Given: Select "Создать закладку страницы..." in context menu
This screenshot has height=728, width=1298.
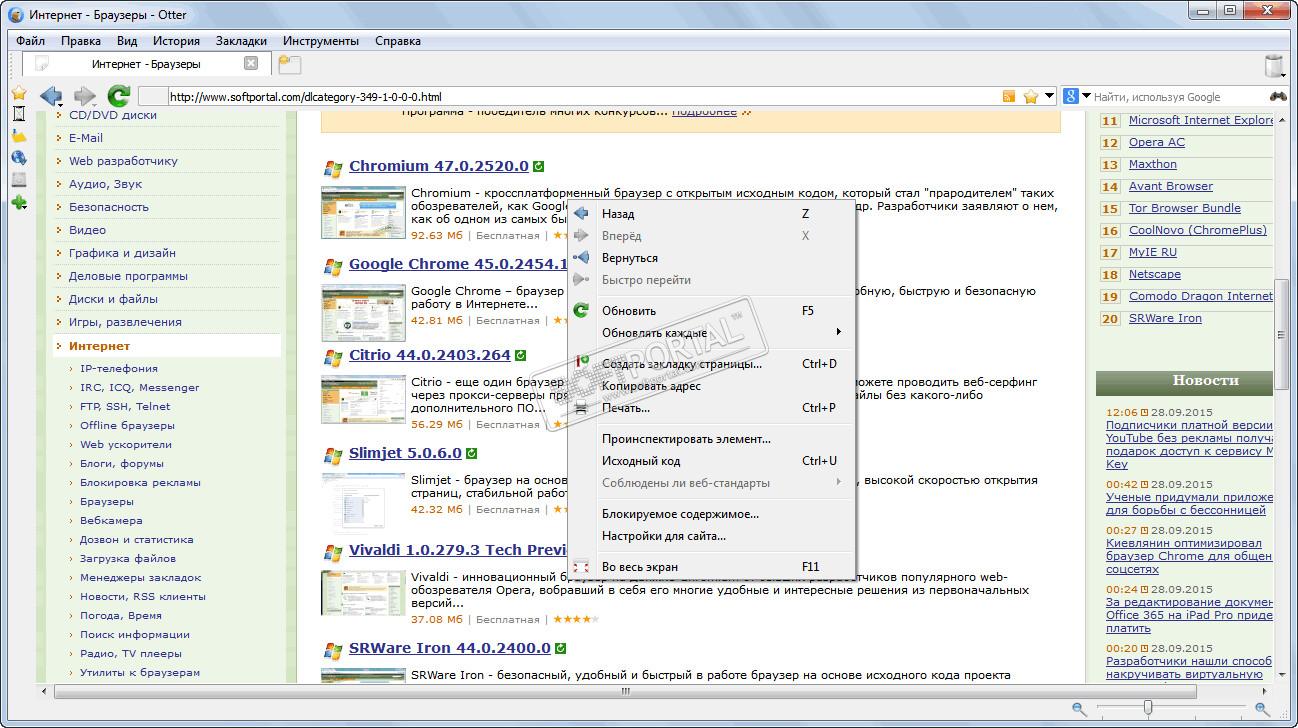Looking at the screenshot, I should pyautogui.click(x=711, y=364).
